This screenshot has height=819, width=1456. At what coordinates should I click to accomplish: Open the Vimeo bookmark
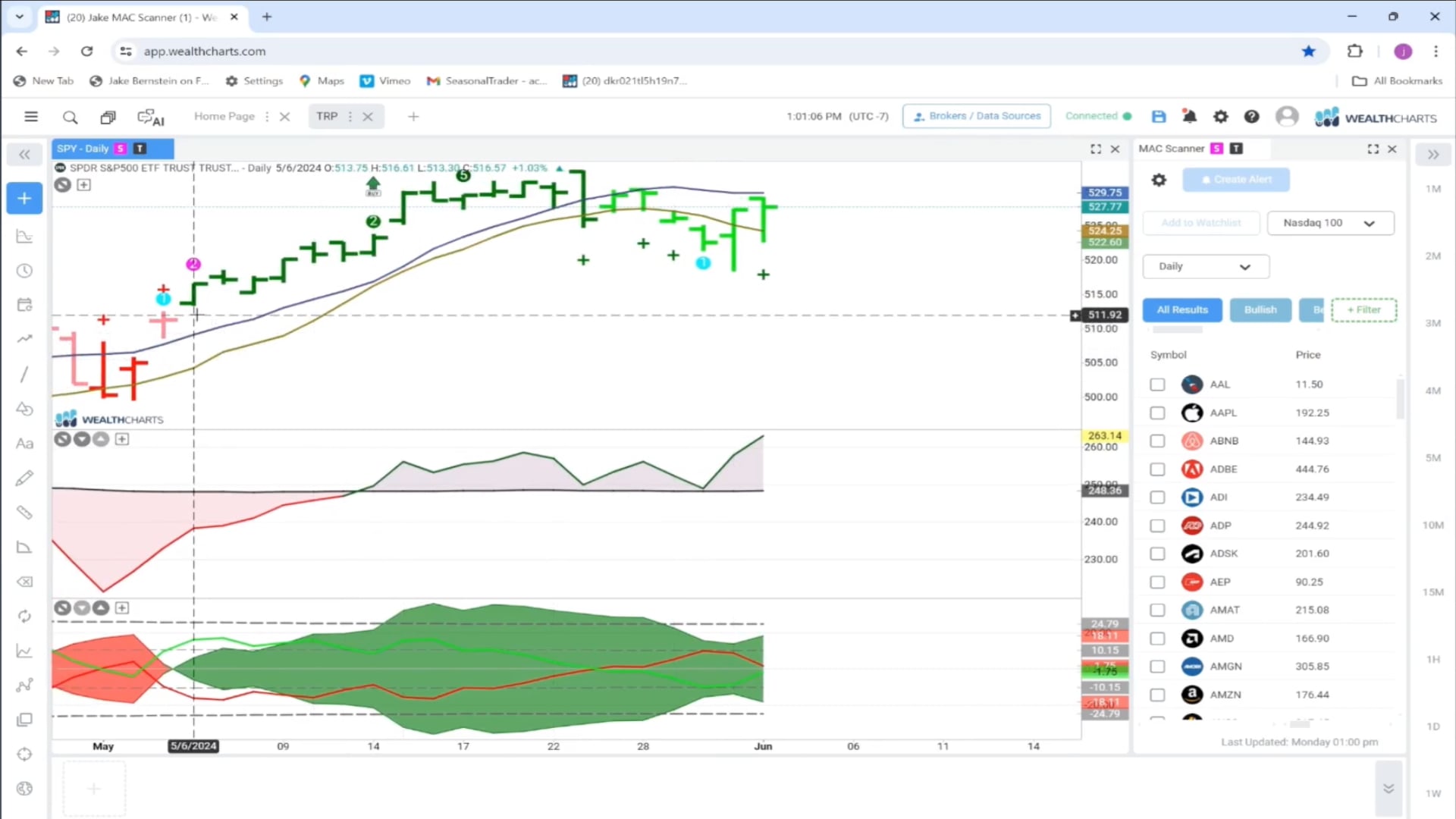[x=385, y=81]
